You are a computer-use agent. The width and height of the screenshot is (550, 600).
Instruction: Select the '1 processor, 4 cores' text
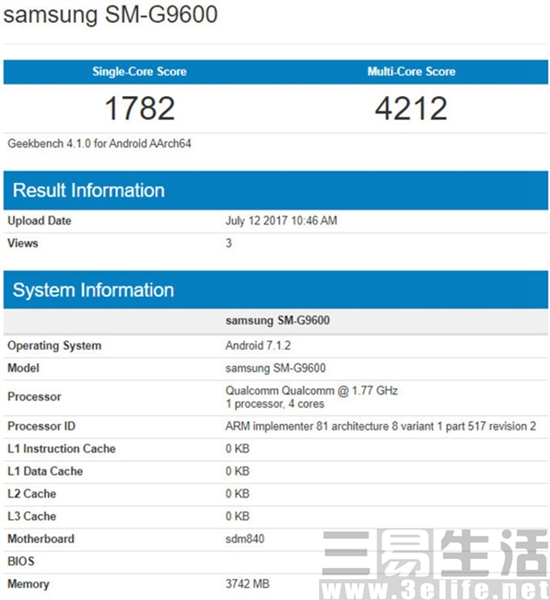pos(275,404)
